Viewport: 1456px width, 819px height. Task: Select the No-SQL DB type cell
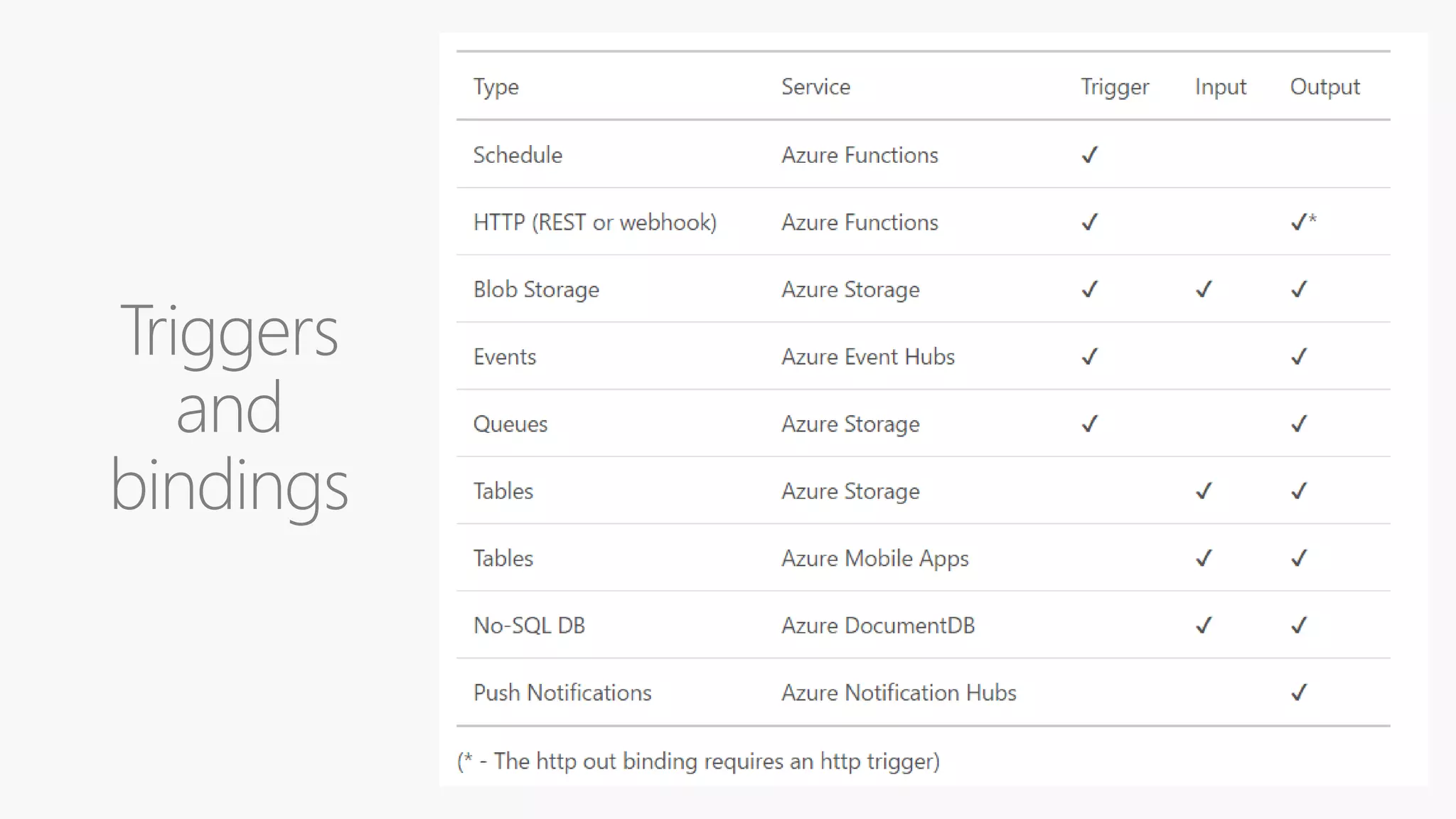(529, 626)
